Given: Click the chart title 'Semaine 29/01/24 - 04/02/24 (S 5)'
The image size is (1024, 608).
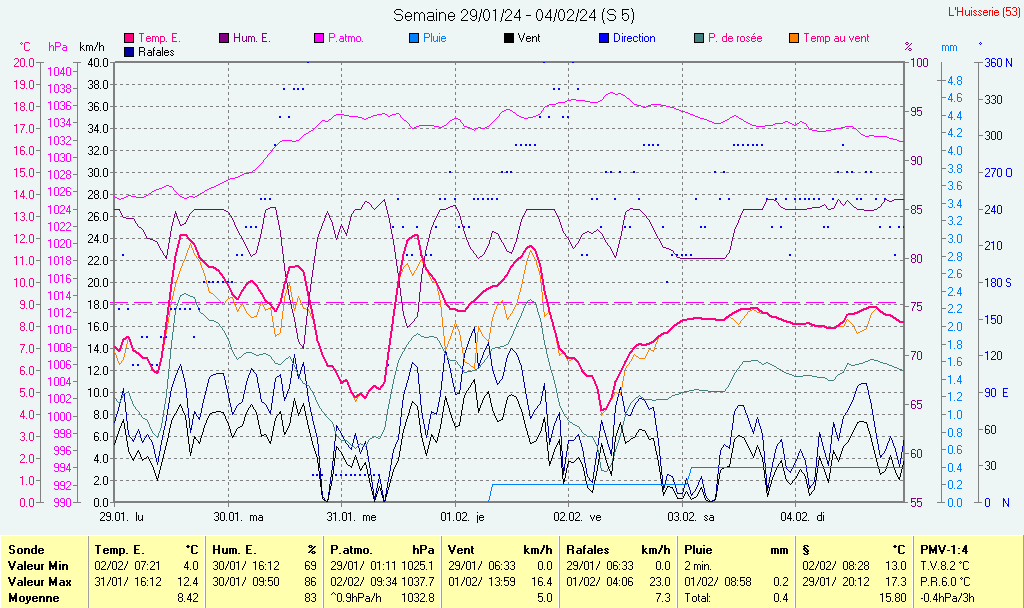Looking at the screenshot, I should 514,15.
